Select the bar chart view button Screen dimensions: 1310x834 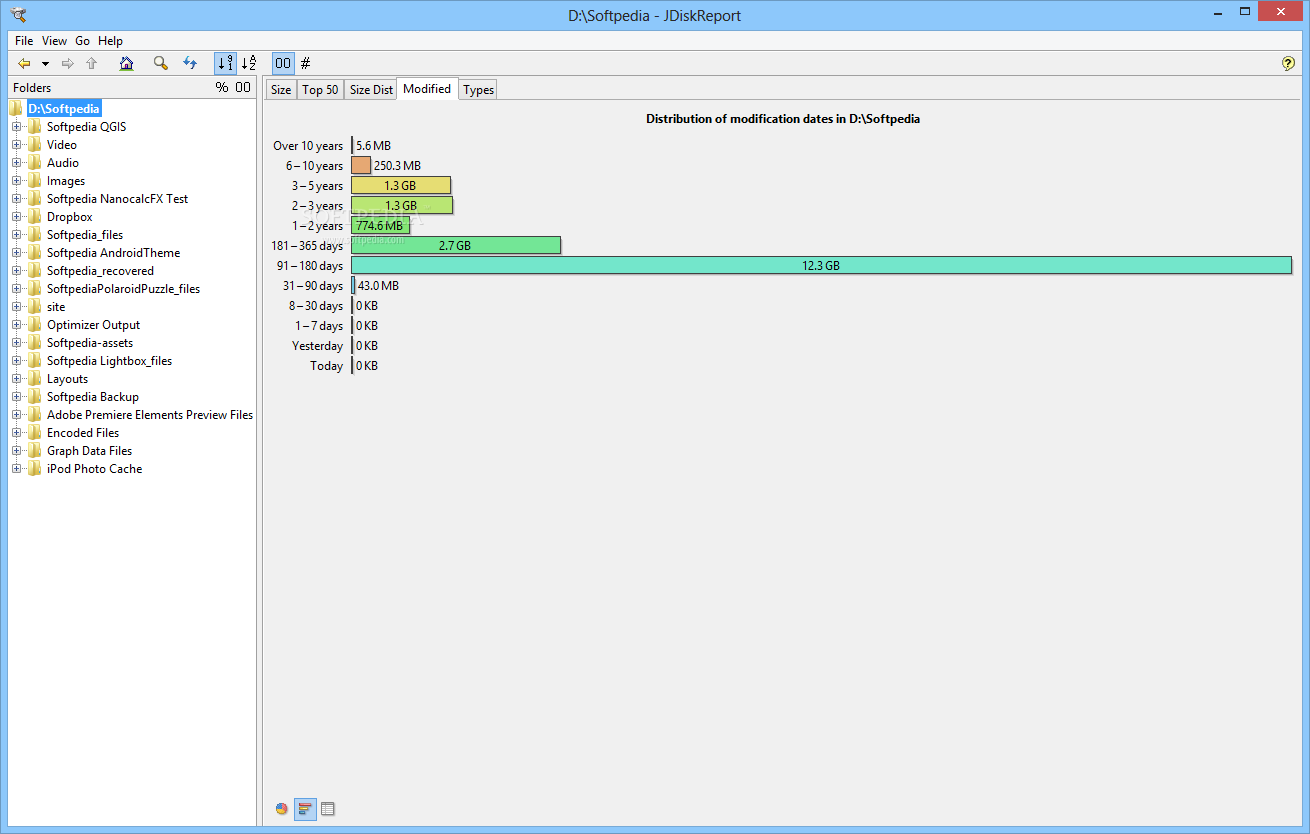coord(305,809)
